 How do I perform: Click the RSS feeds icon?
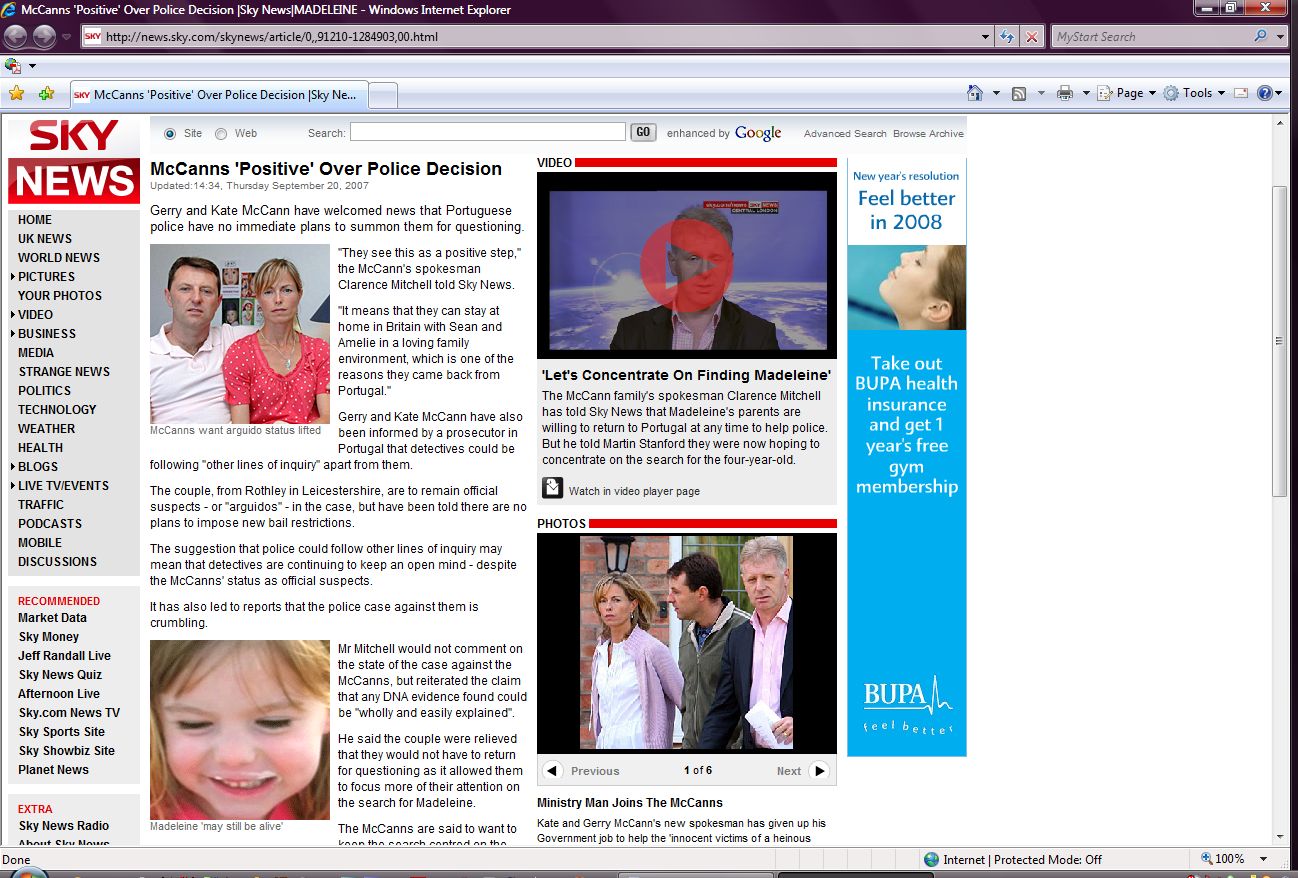pos(1019,93)
